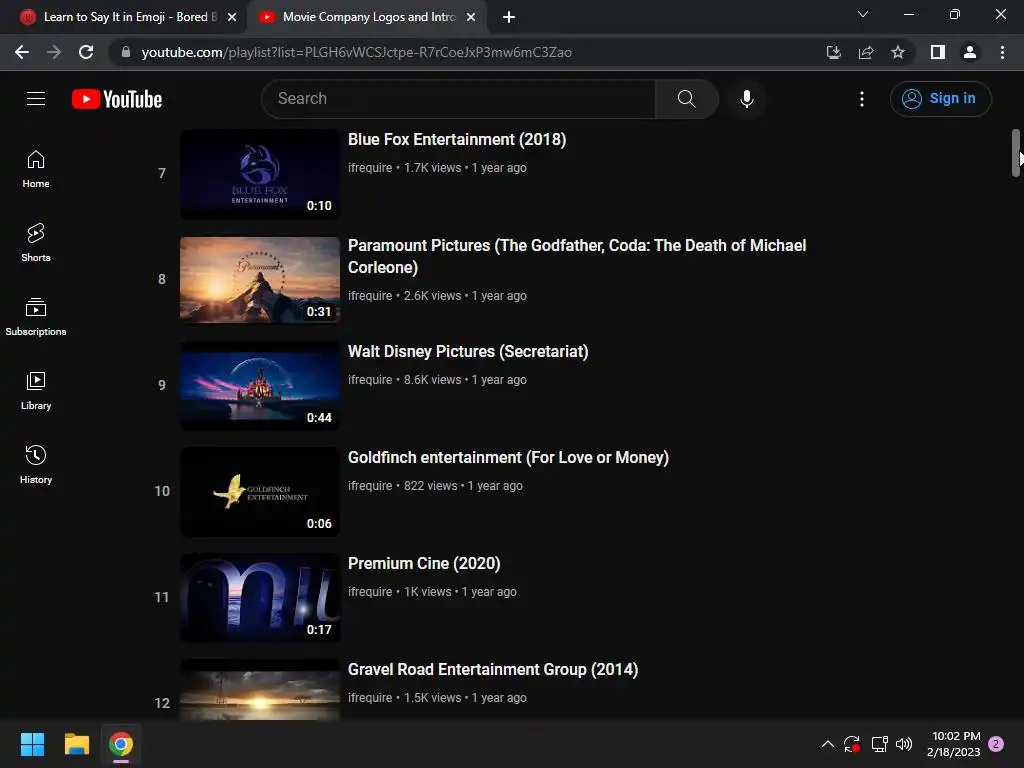Open Subscriptions in sidebar
This screenshot has width=1024, height=768.
tap(36, 317)
